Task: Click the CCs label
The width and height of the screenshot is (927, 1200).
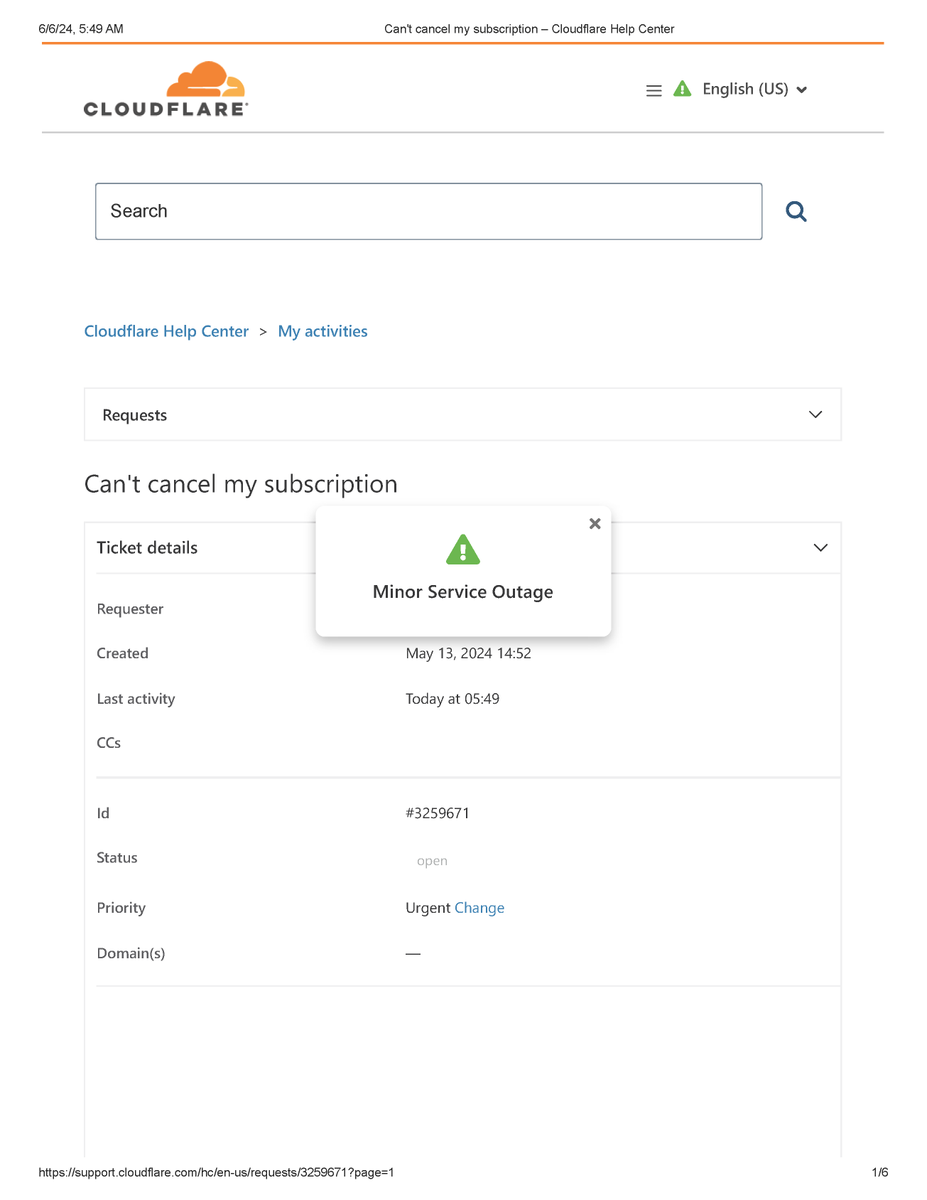Action: point(109,743)
